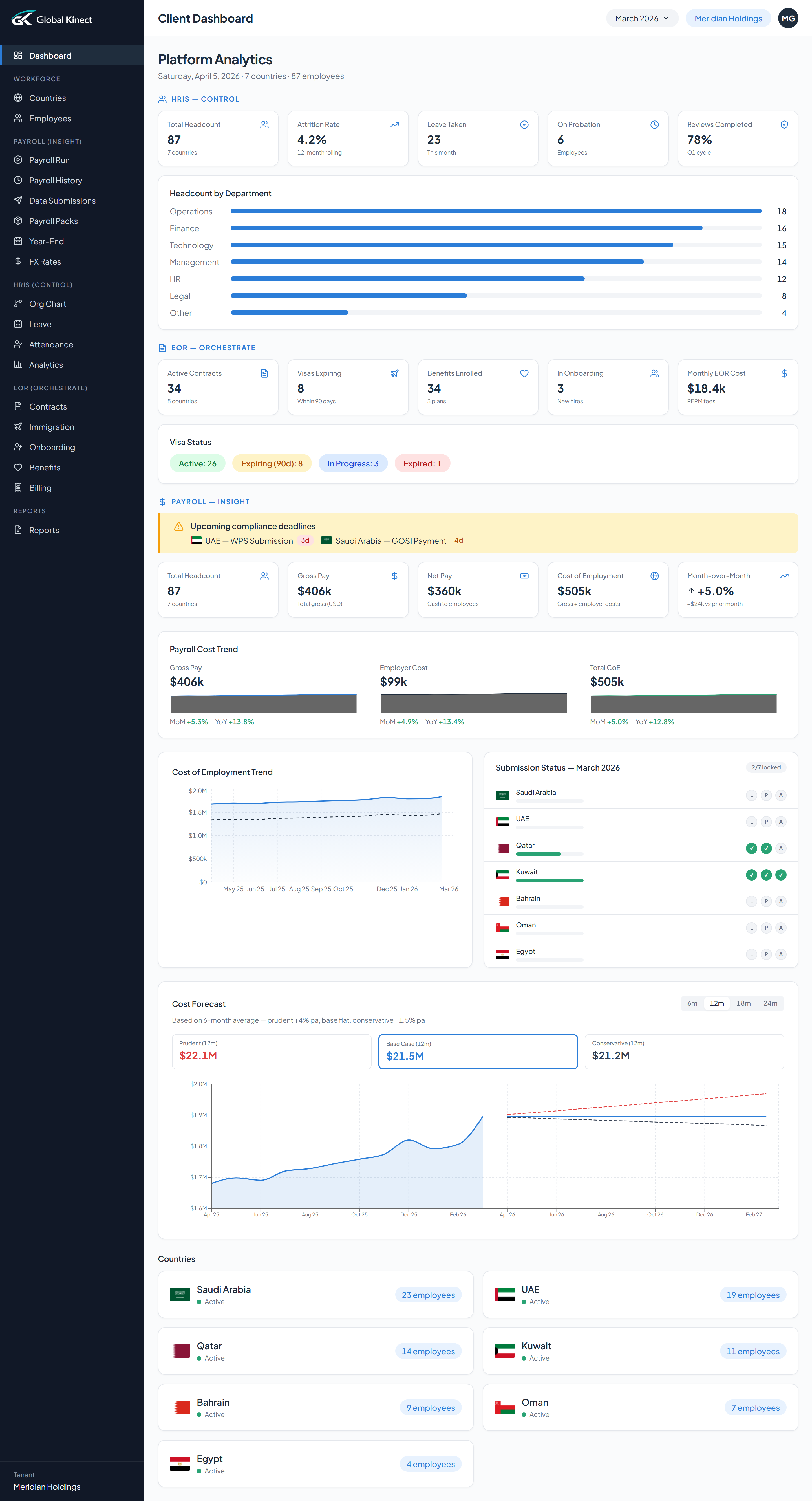The height and width of the screenshot is (1501, 812).
Task: Click the Kuwait Adjustments check badge
Action: 781,875
